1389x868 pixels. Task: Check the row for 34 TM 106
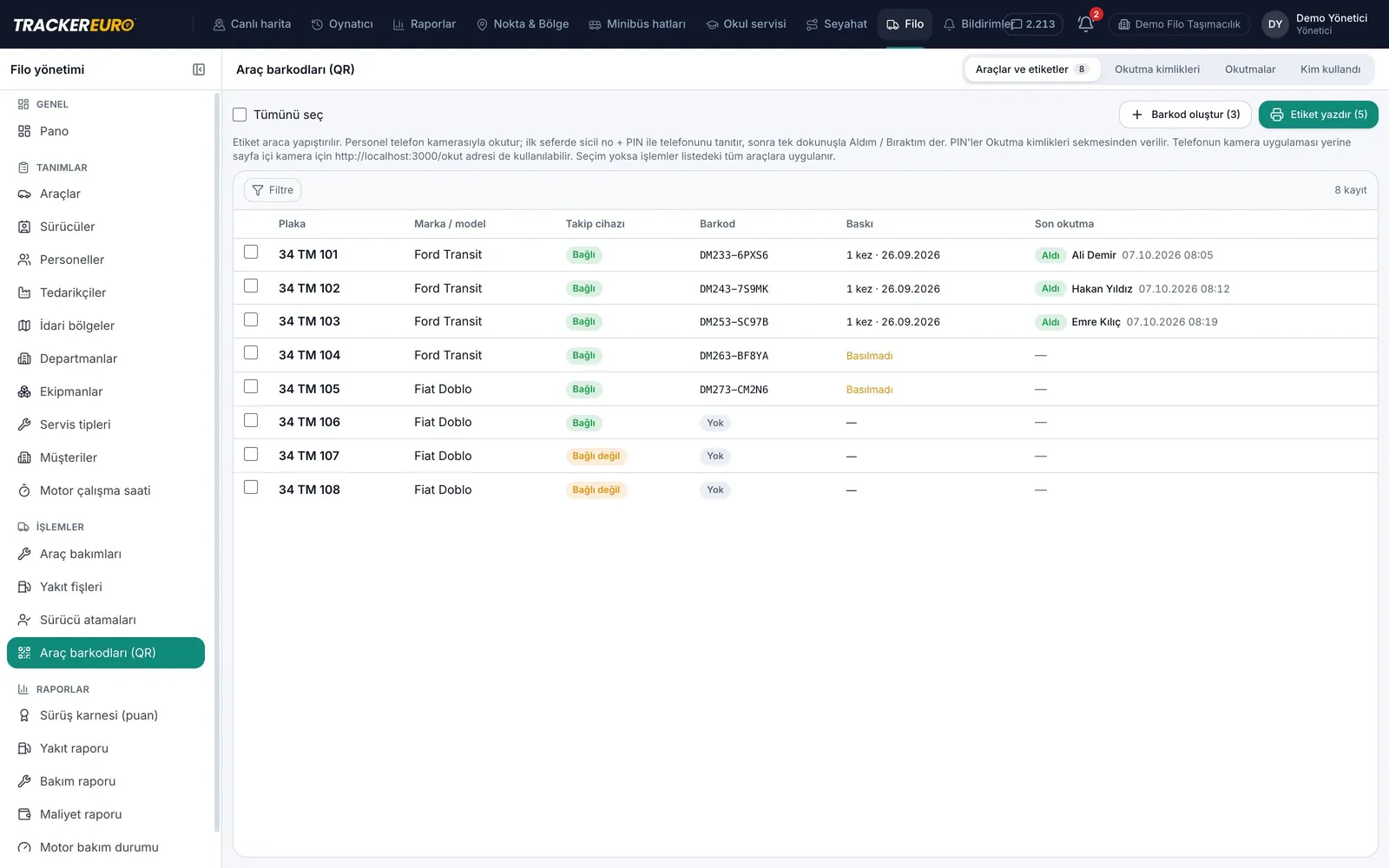click(x=251, y=420)
